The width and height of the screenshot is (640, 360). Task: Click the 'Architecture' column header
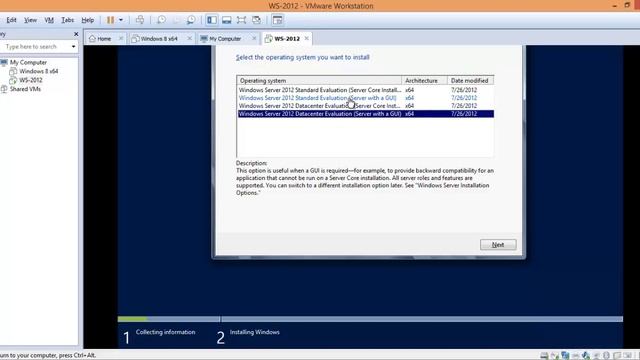click(424, 80)
